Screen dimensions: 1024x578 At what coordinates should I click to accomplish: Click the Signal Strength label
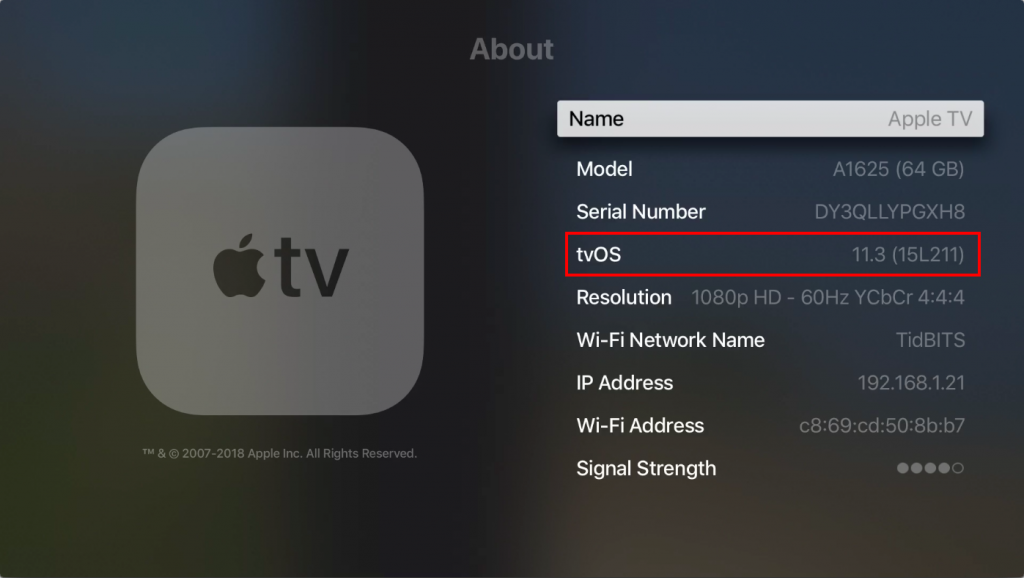coord(646,468)
